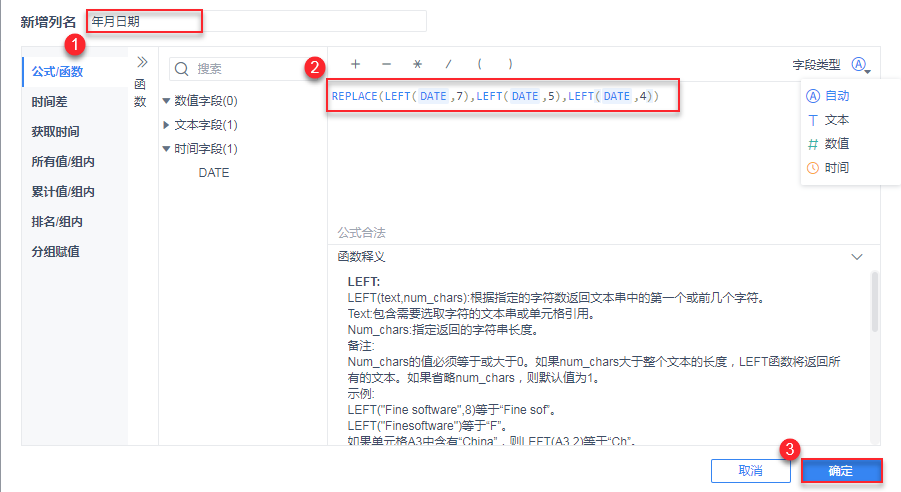Click the 公式合法 status text

click(361, 233)
